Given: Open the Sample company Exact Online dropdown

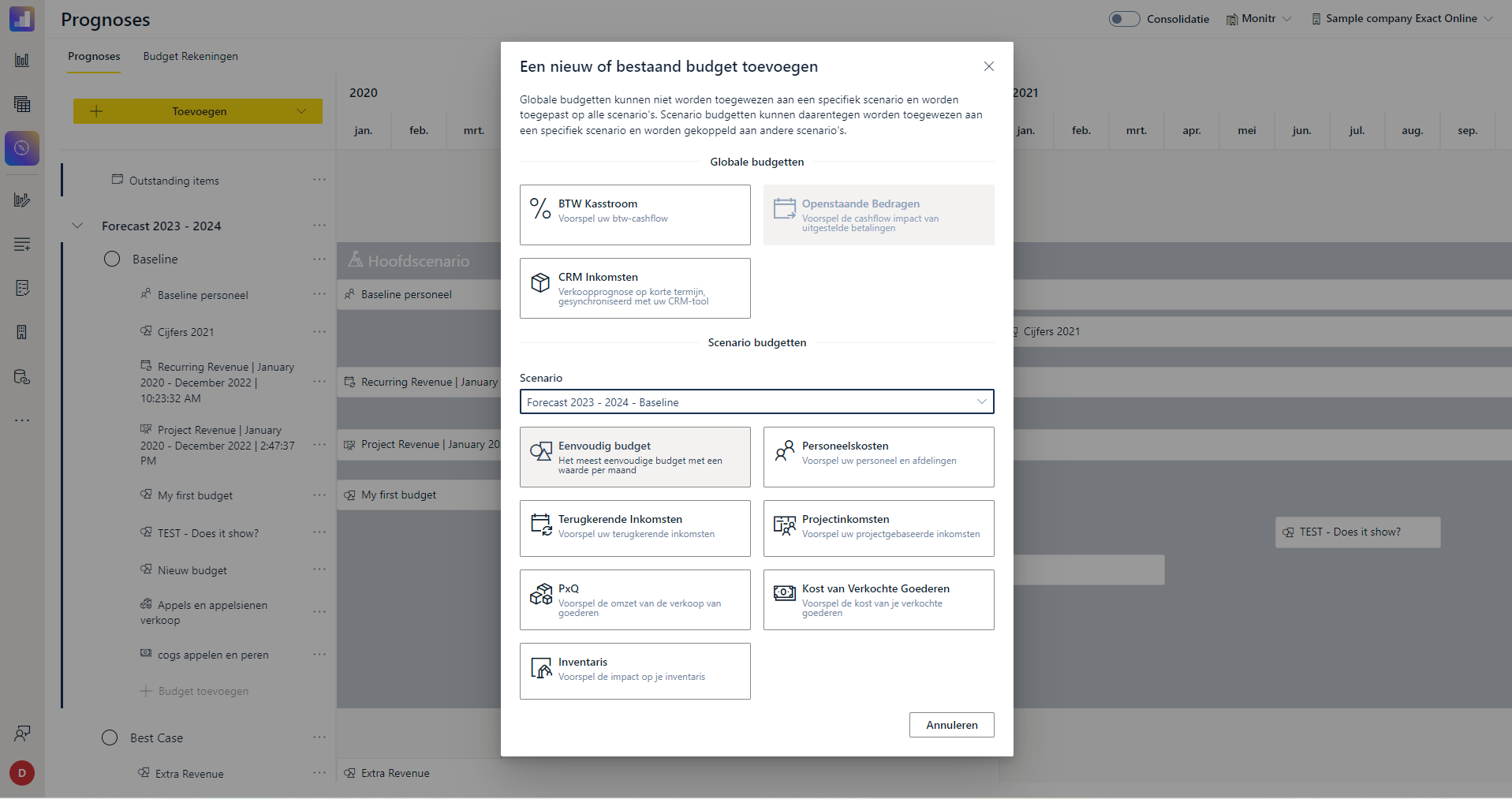Looking at the screenshot, I should [x=1401, y=19].
